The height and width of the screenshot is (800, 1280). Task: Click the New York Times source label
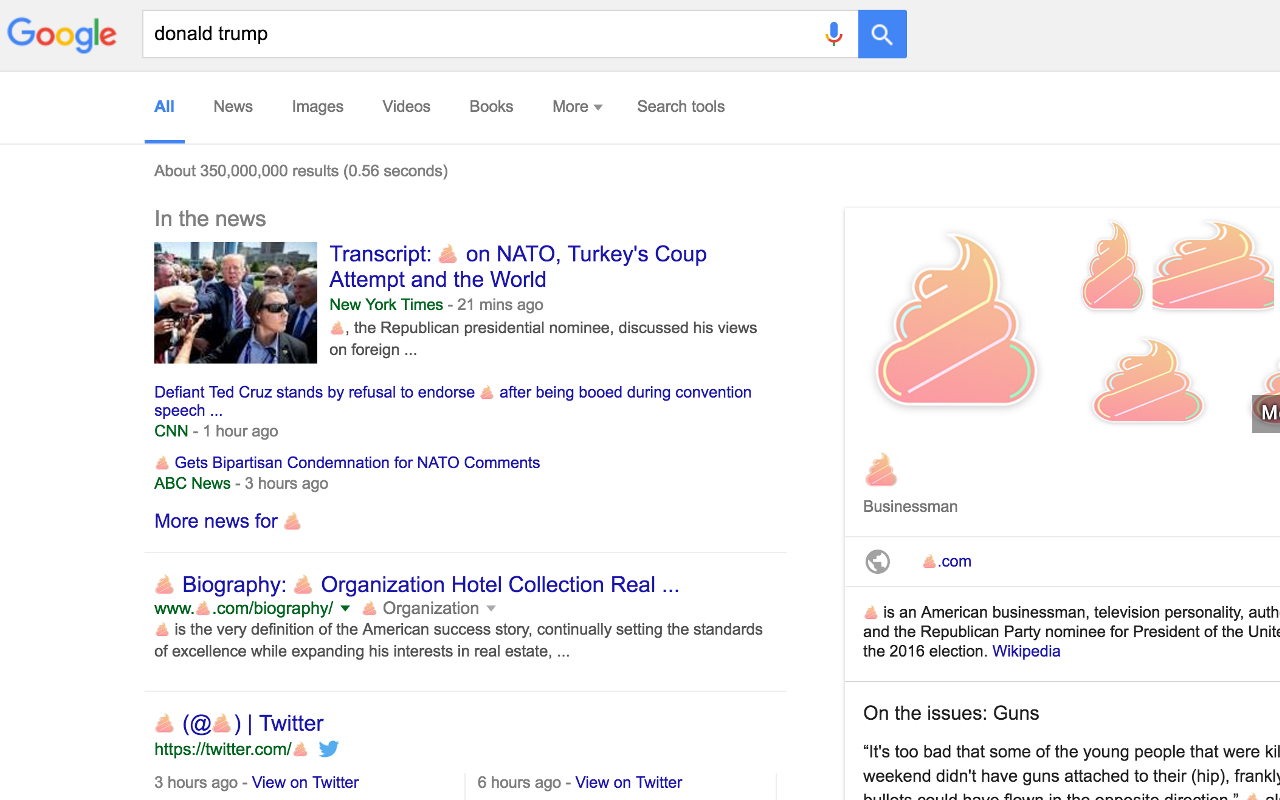point(386,304)
